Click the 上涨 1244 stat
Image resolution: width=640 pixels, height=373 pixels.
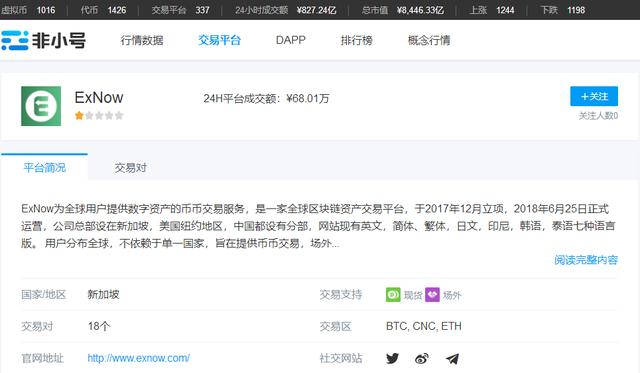[x=492, y=10]
